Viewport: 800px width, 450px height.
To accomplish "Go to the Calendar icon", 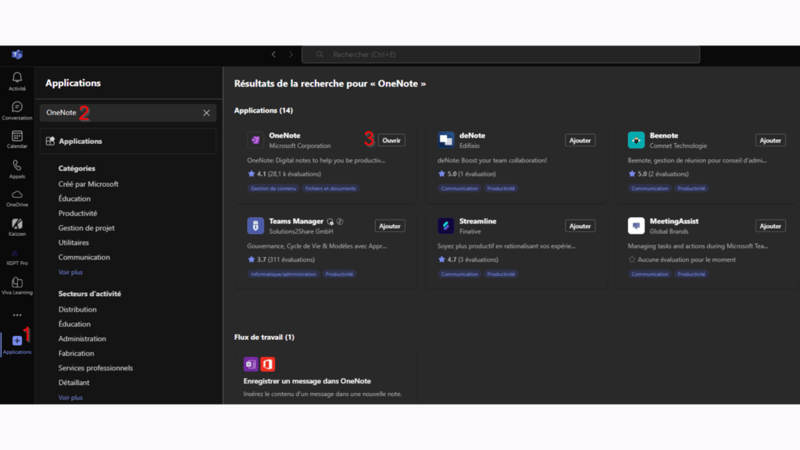I will (x=17, y=138).
